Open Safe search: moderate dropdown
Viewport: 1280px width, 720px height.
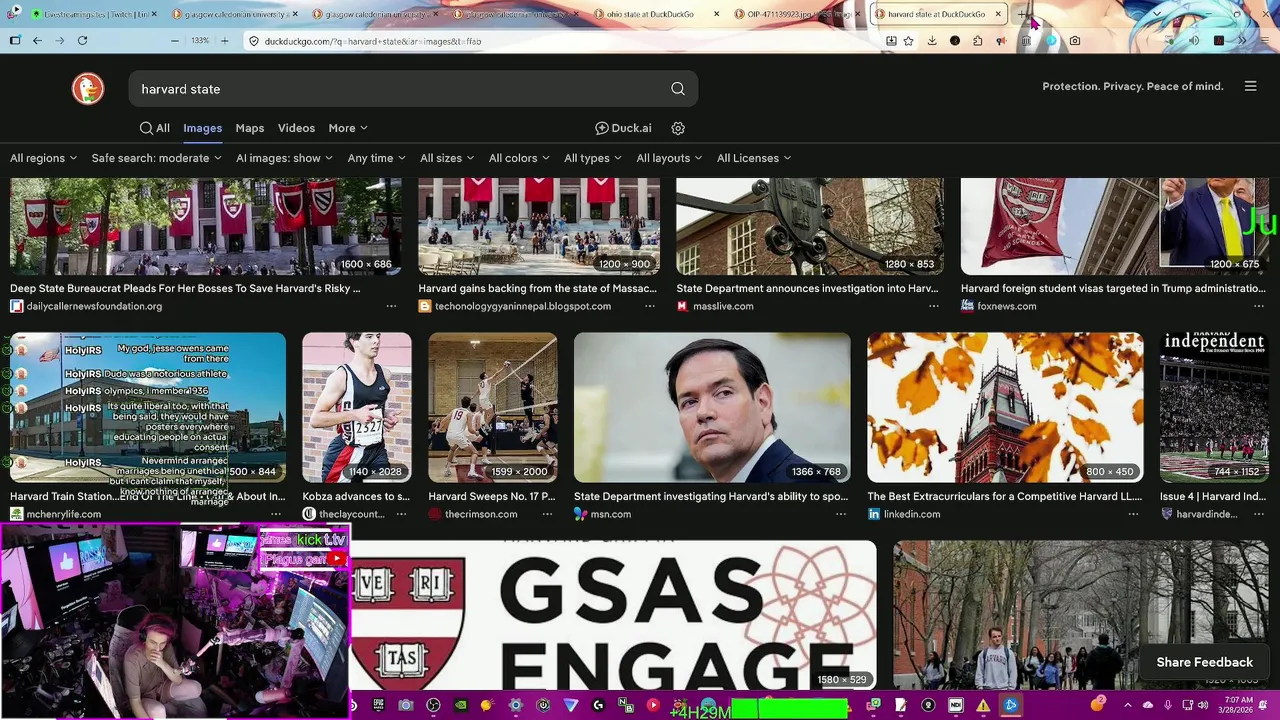pos(156,158)
